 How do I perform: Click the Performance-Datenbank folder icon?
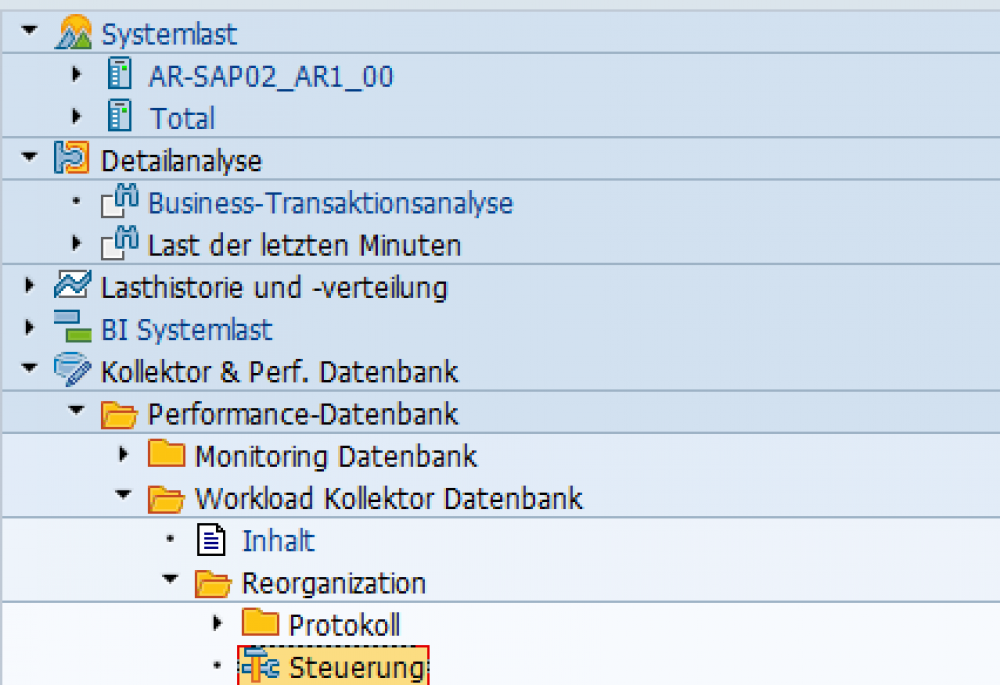coord(118,413)
